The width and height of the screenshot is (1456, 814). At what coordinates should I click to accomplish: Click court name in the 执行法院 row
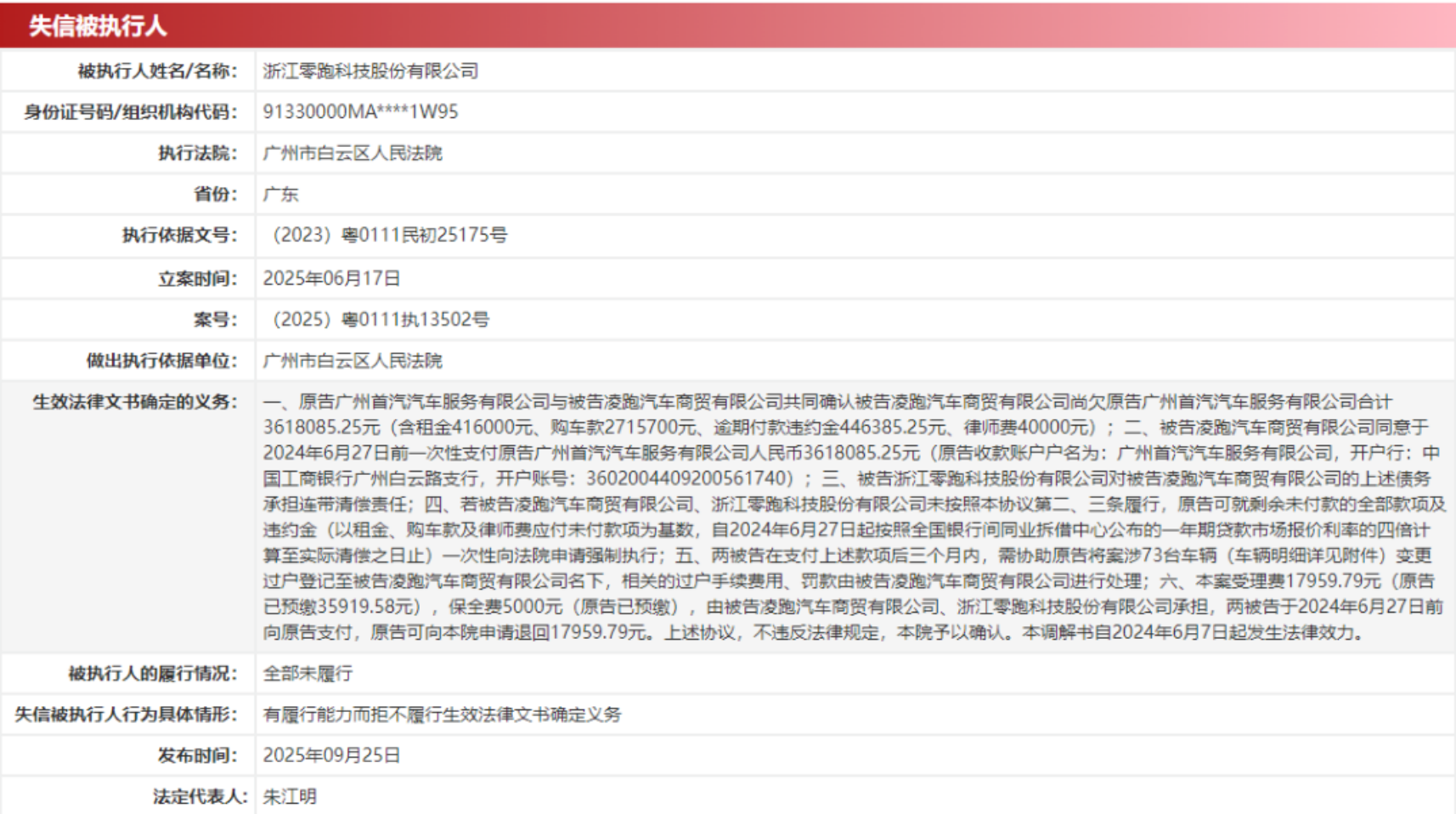pos(353,153)
